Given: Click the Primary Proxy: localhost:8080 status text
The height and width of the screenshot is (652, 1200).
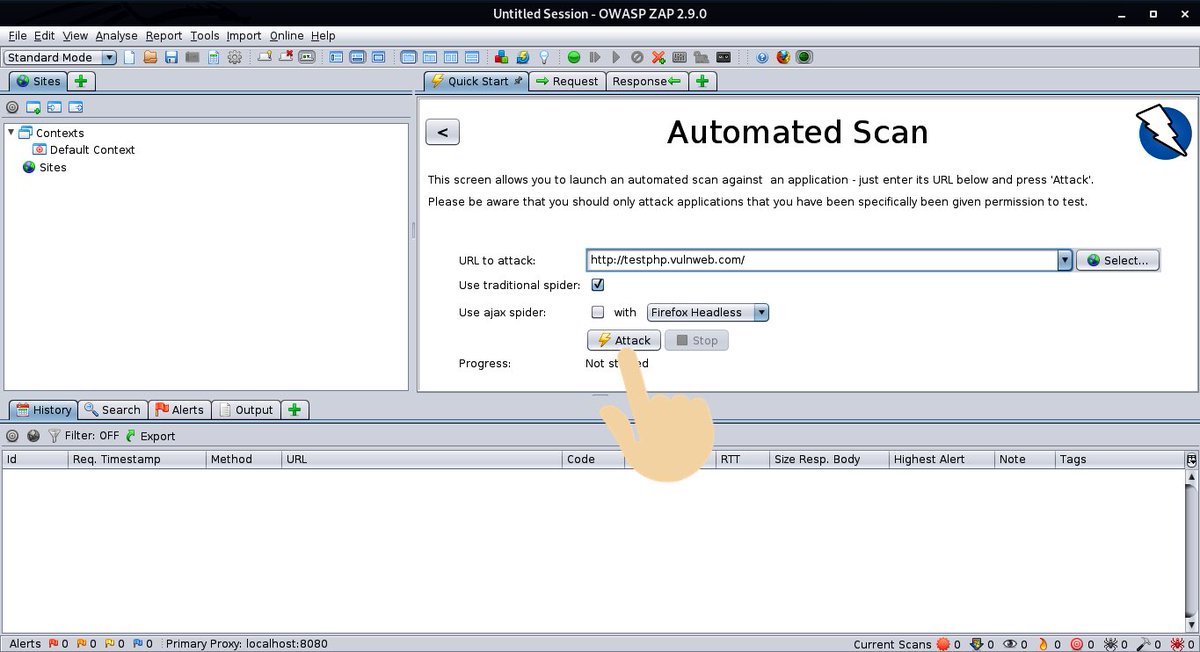Looking at the screenshot, I should [247, 644].
